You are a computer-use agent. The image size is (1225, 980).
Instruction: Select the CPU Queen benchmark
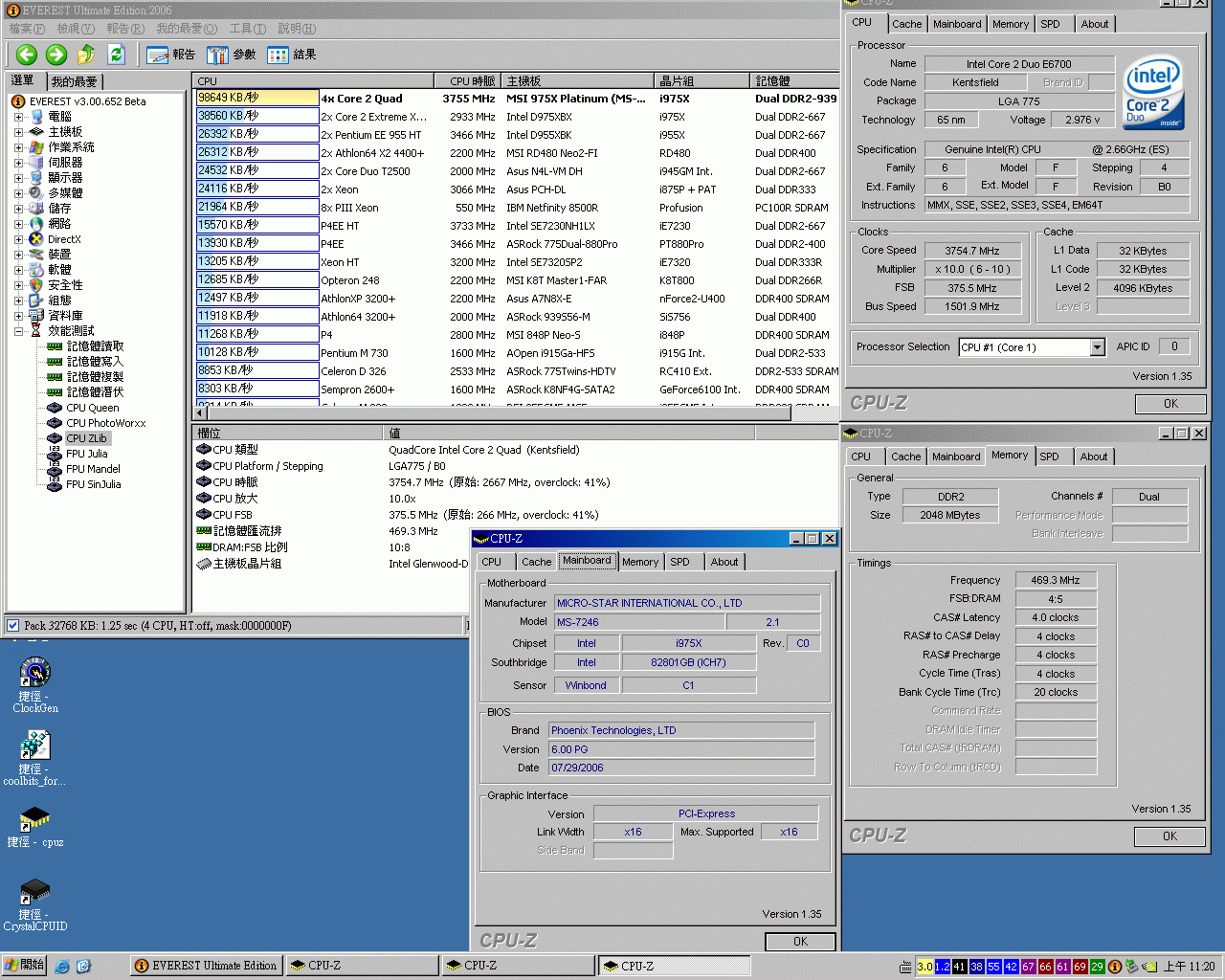tap(92, 408)
